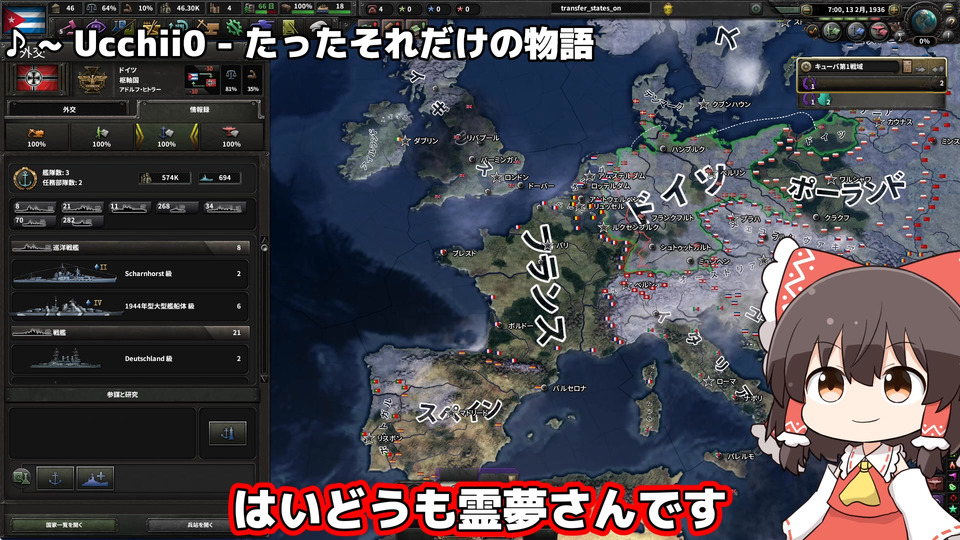Open the army experience map mode icon
The width and height of the screenshot is (960, 540).
point(833,31)
